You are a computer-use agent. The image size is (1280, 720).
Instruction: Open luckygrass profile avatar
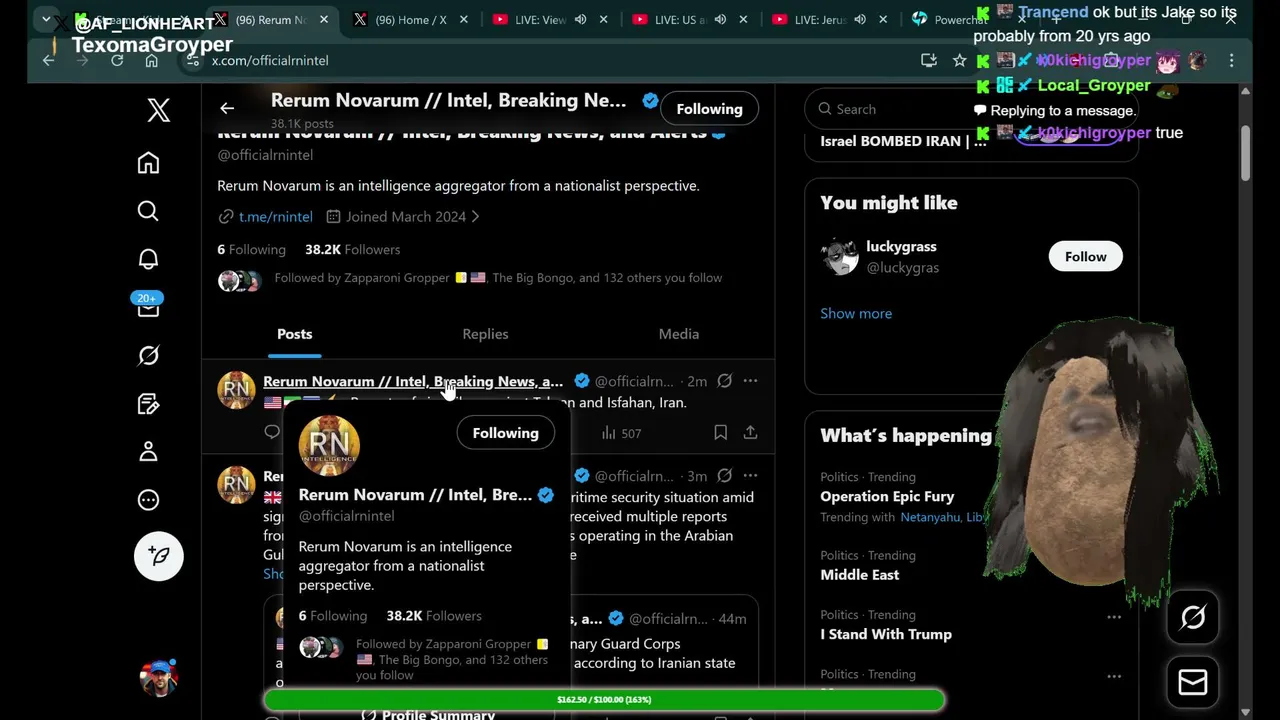(x=839, y=257)
